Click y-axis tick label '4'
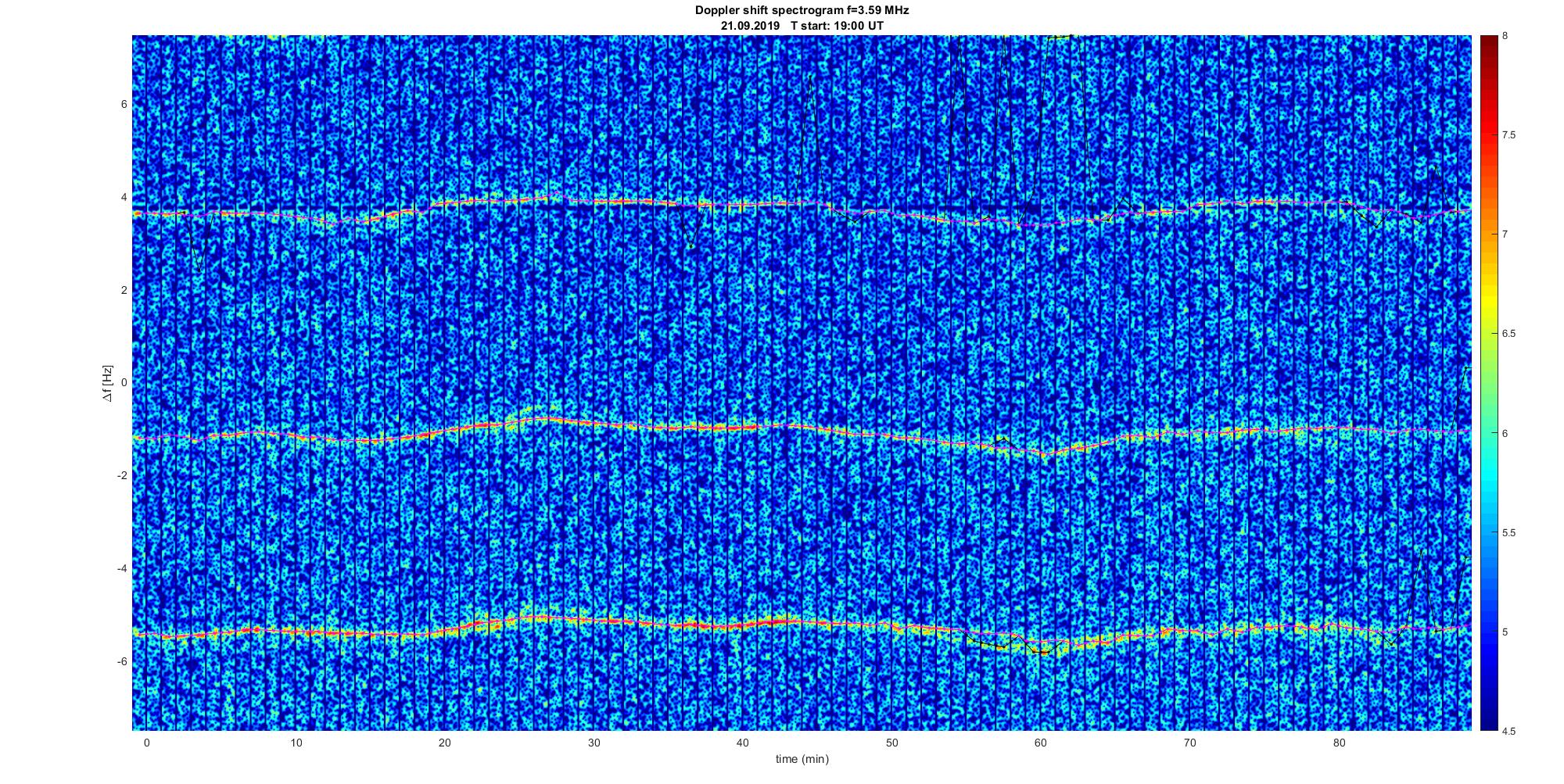Image resolution: width=1564 pixels, height=784 pixels. [124, 197]
